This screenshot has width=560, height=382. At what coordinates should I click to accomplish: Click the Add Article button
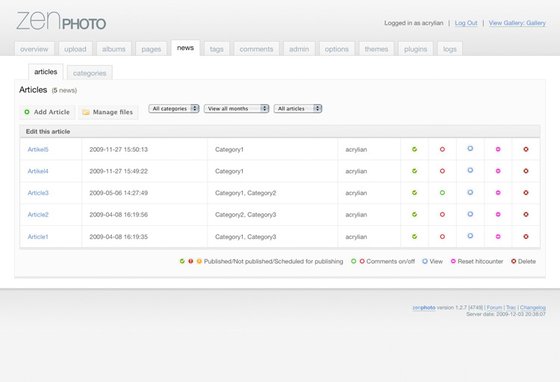47,112
